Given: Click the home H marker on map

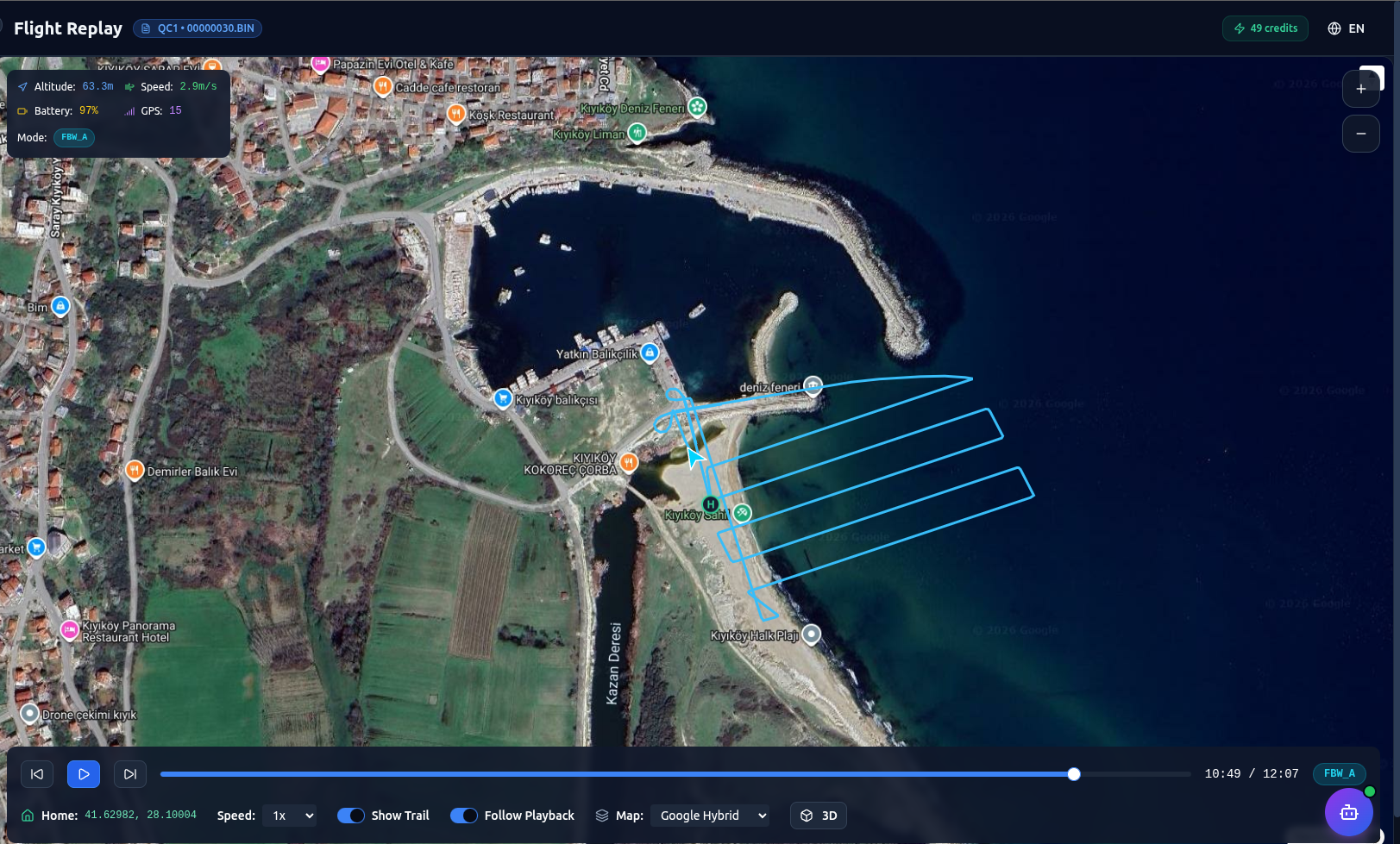Looking at the screenshot, I should [x=710, y=504].
